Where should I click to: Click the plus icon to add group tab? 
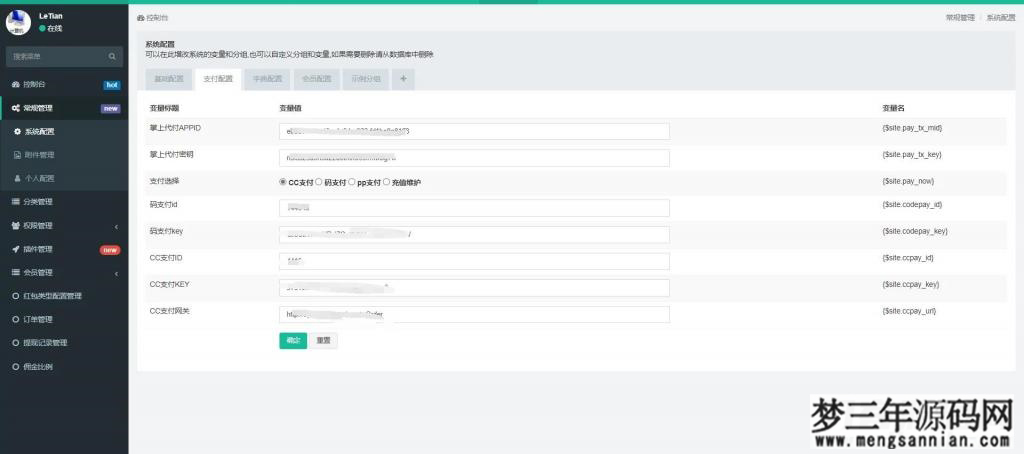click(403, 78)
